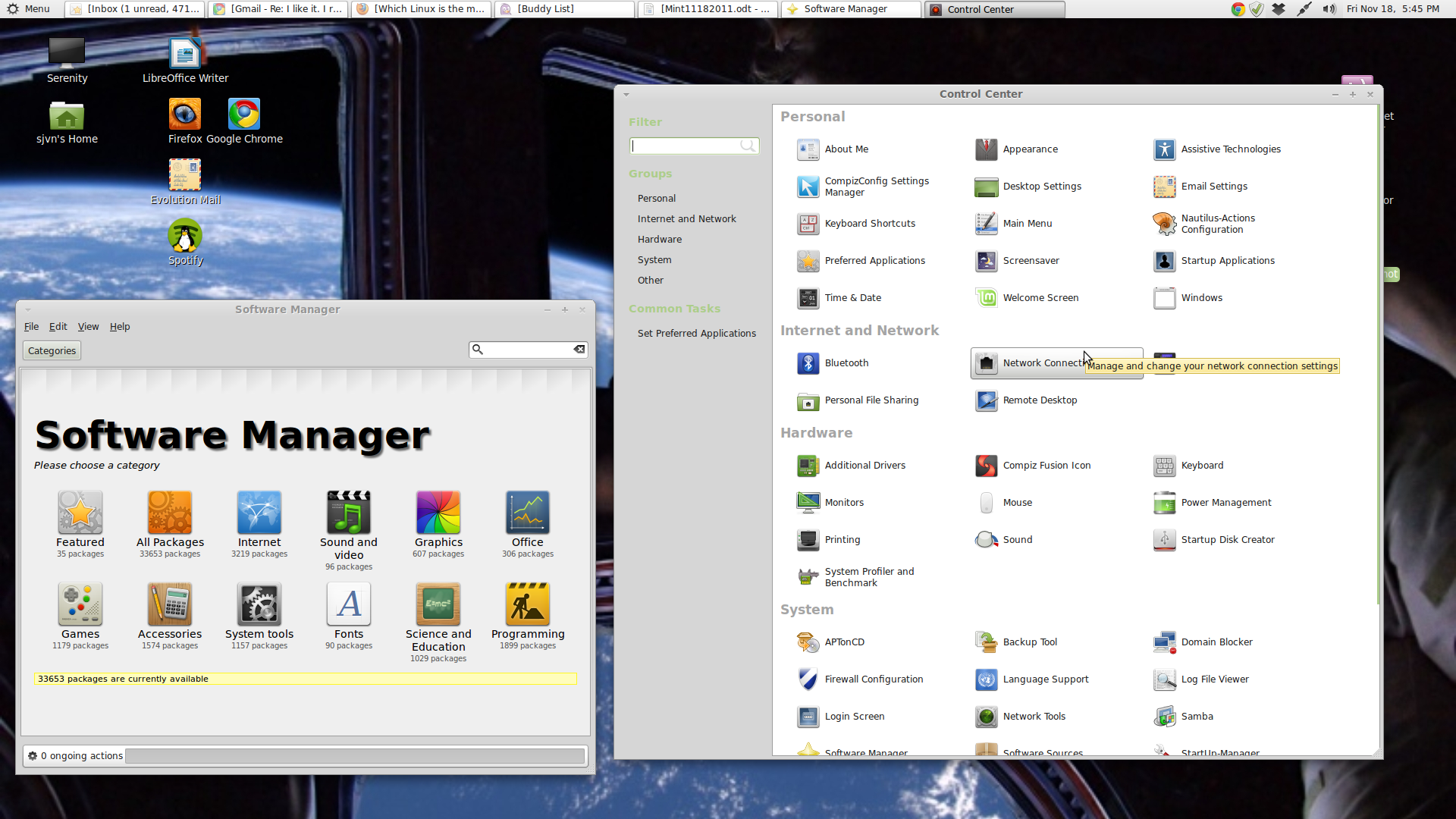Switch to Mint11182011.odt taskbar window
This screenshot has width=1456, height=819.
(x=707, y=9)
